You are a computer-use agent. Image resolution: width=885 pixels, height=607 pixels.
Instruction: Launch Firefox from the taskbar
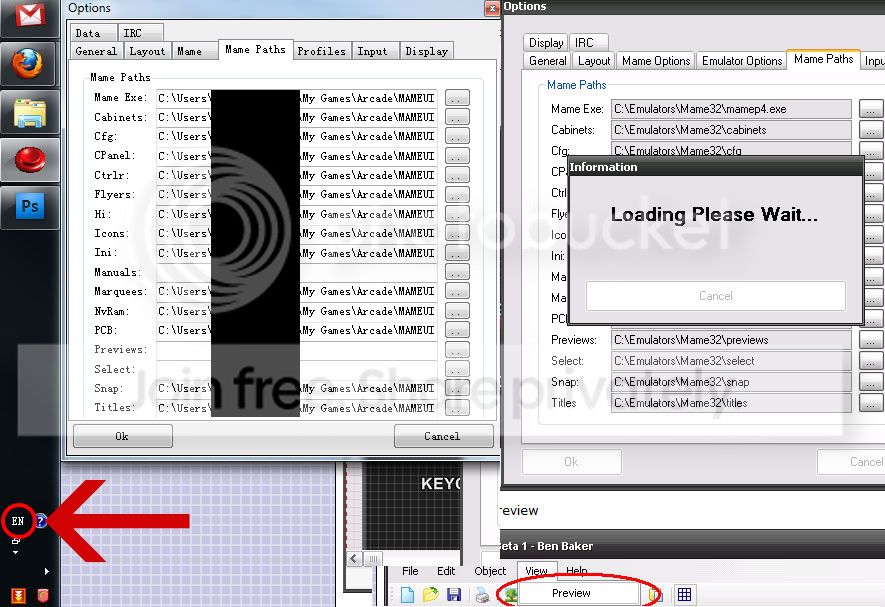click(x=29, y=64)
